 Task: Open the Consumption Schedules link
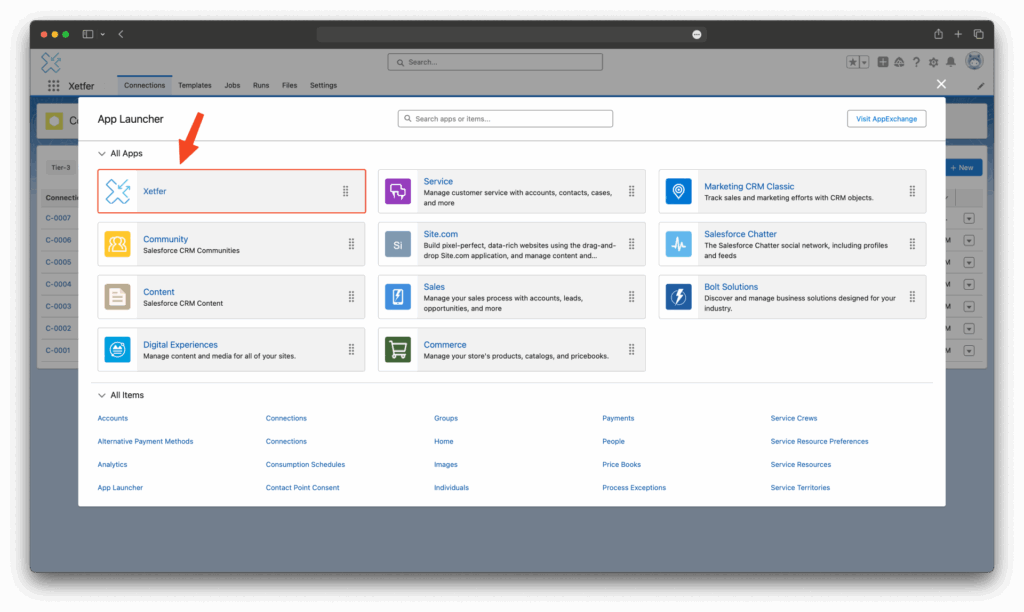[x=305, y=464]
